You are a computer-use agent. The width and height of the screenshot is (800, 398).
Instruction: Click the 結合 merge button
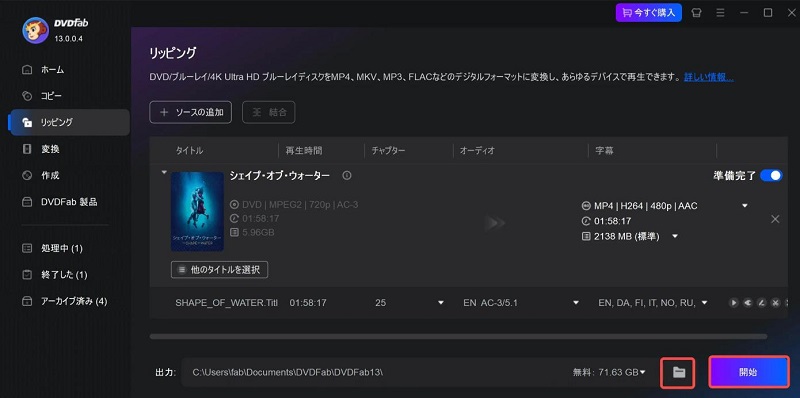coord(268,112)
